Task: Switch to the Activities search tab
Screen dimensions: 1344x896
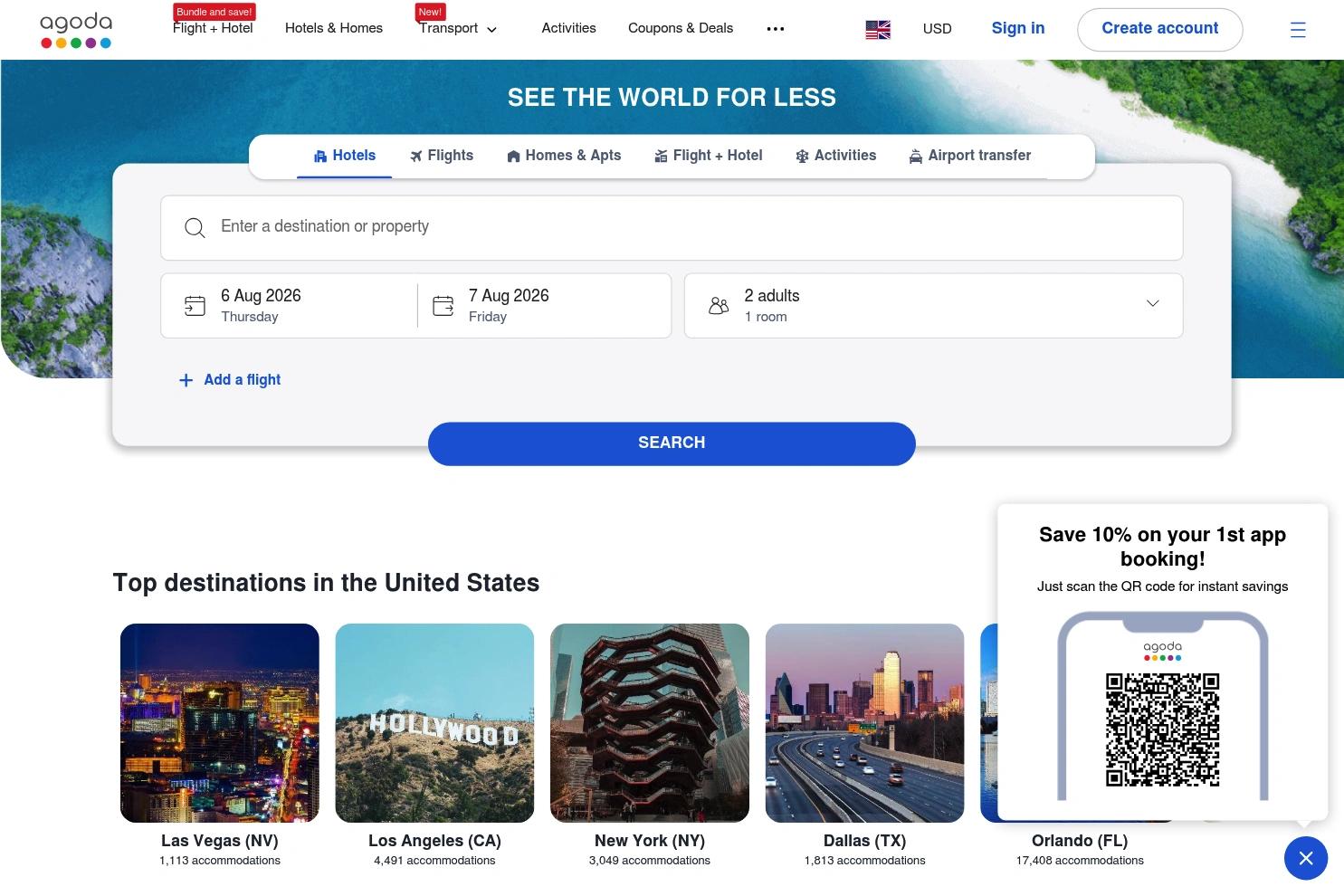Action: [835, 156]
